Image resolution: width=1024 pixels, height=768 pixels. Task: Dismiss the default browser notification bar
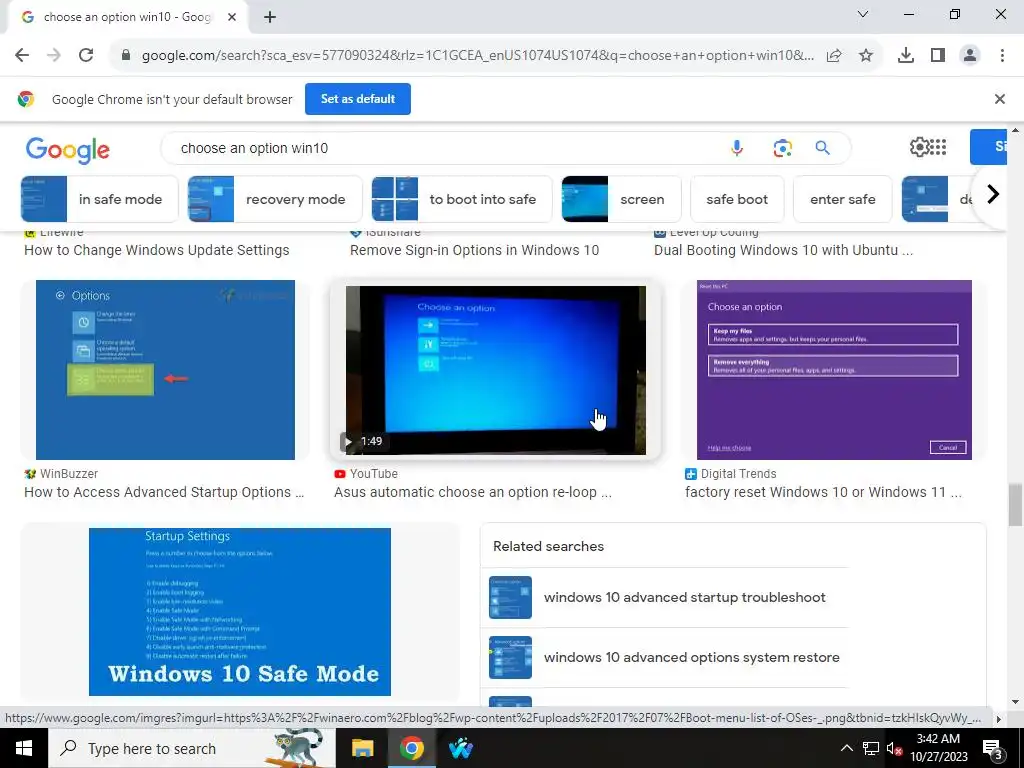pos(1000,99)
